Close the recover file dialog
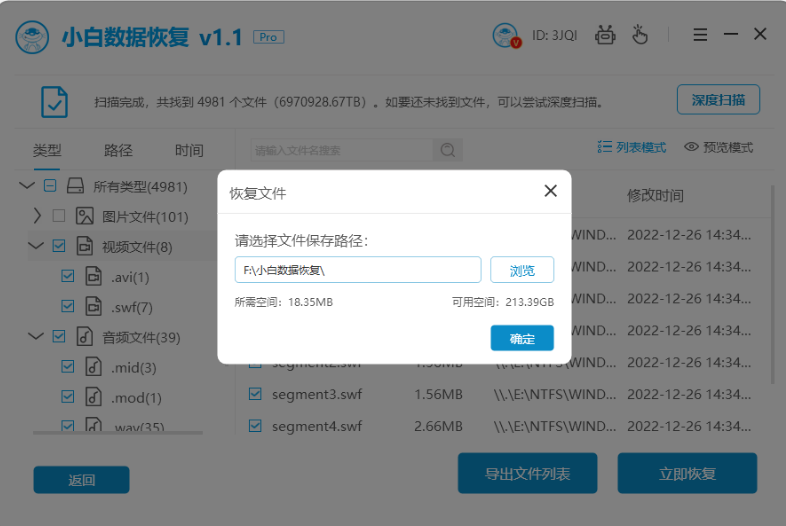This screenshot has height=526, width=786. coord(550,191)
